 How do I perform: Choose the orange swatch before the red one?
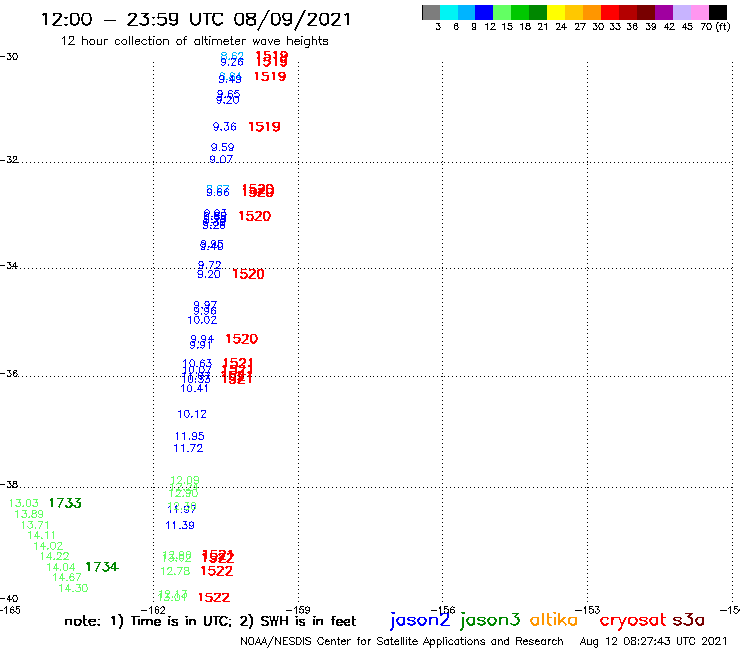tap(592, 12)
